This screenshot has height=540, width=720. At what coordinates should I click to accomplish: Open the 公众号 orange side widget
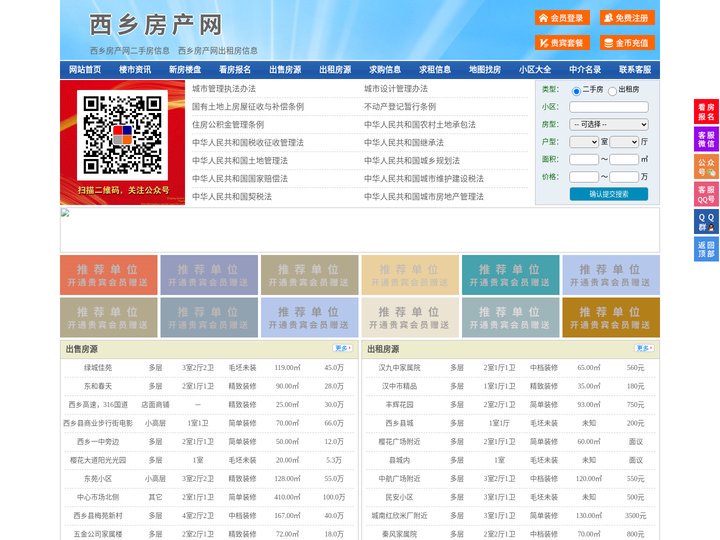(706, 167)
